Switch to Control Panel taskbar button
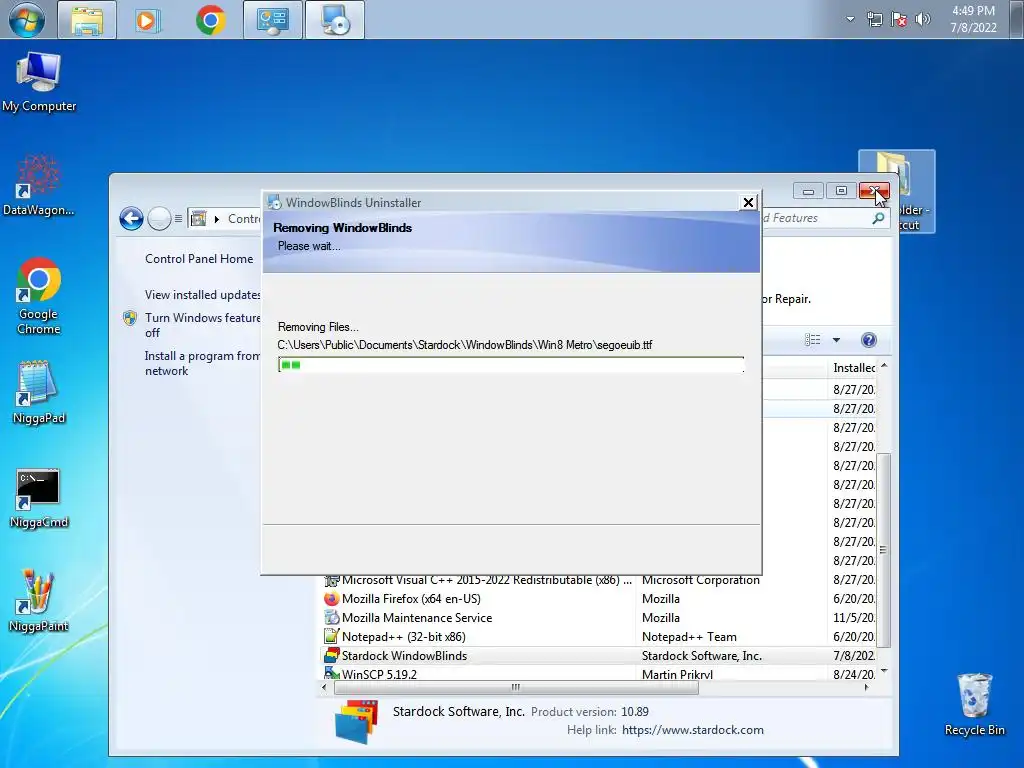 273,20
